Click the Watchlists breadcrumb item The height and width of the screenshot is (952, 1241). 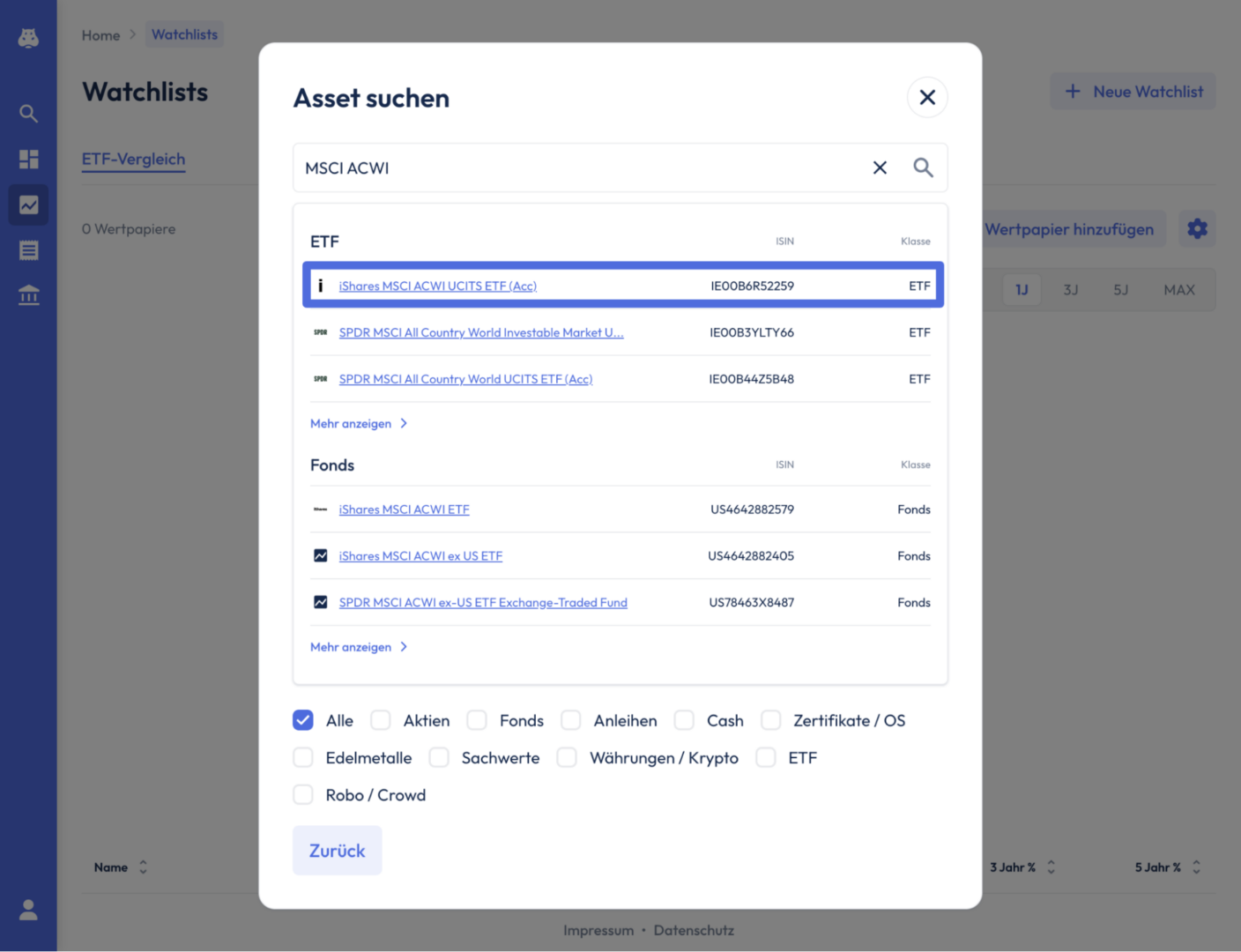[184, 34]
